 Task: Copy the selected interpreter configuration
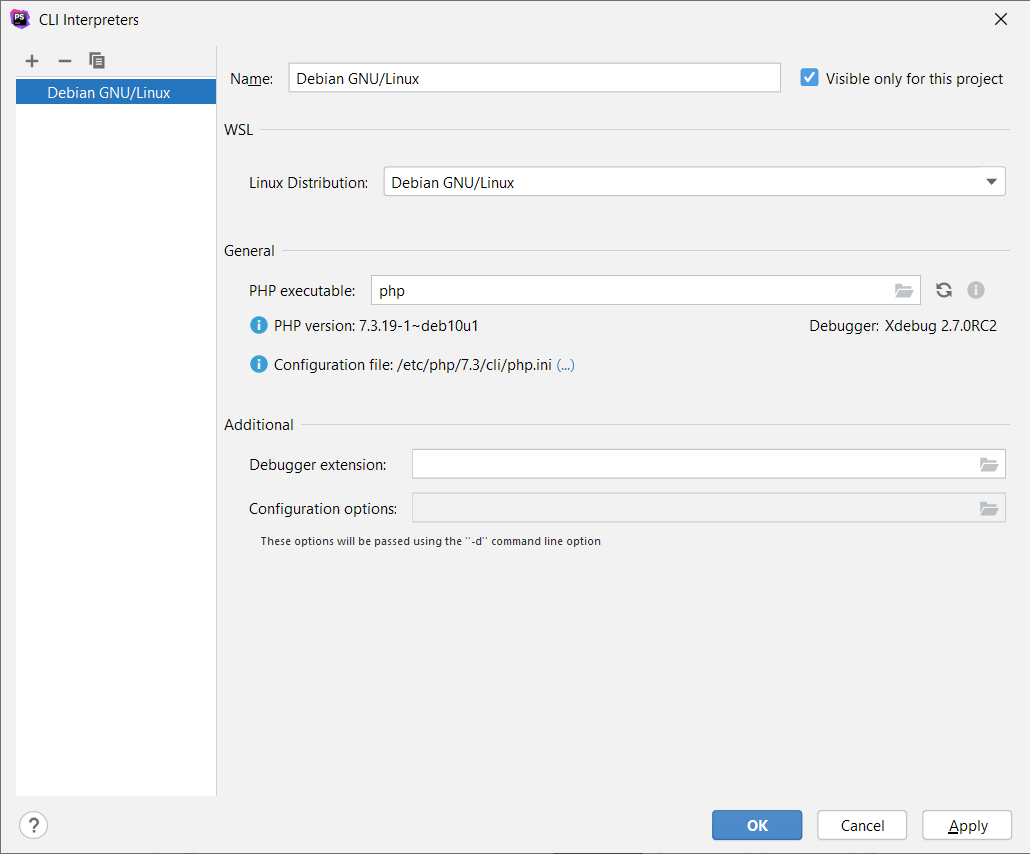click(x=97, y=60)
